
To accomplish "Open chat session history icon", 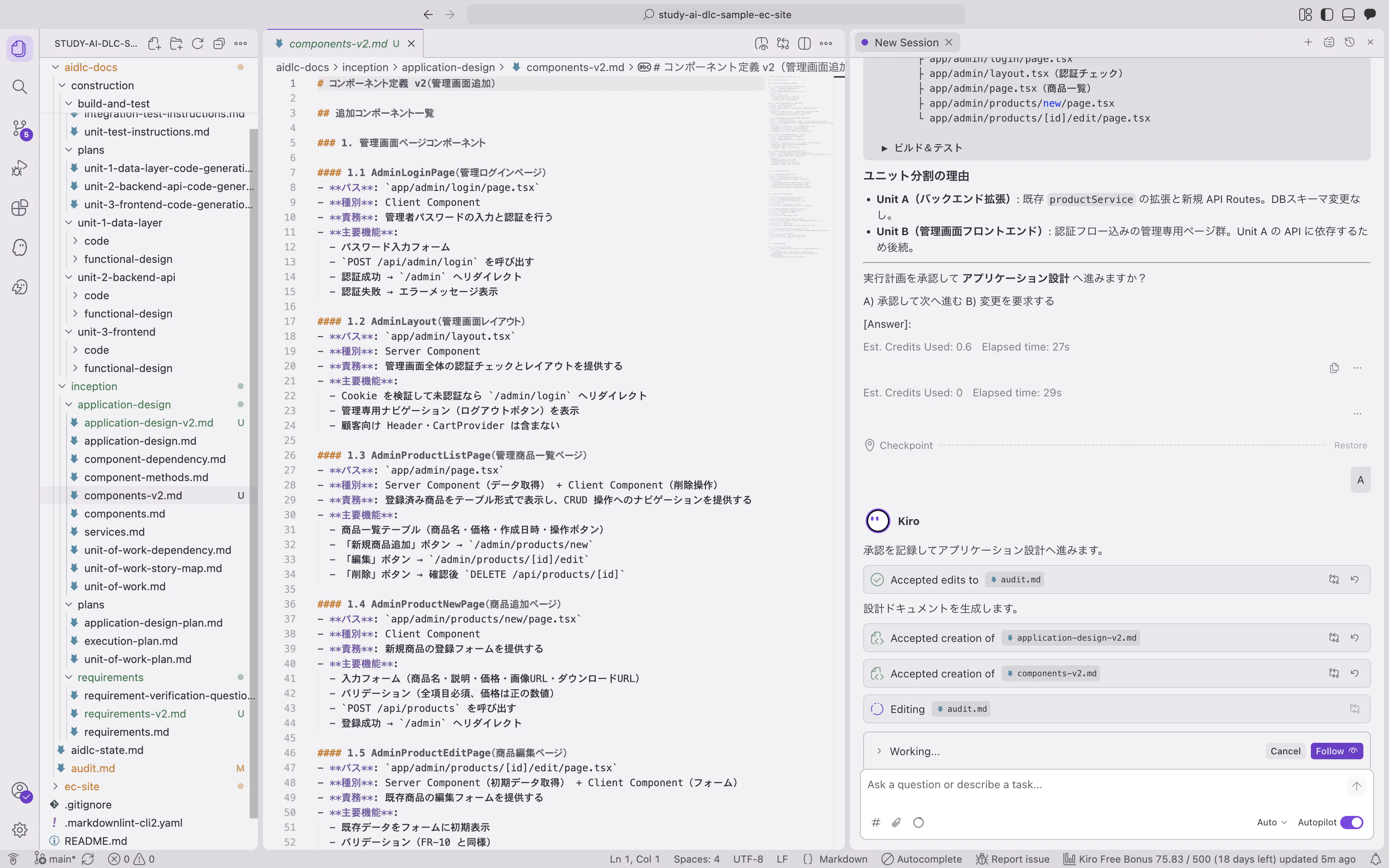I will [x=1349, y=43].
